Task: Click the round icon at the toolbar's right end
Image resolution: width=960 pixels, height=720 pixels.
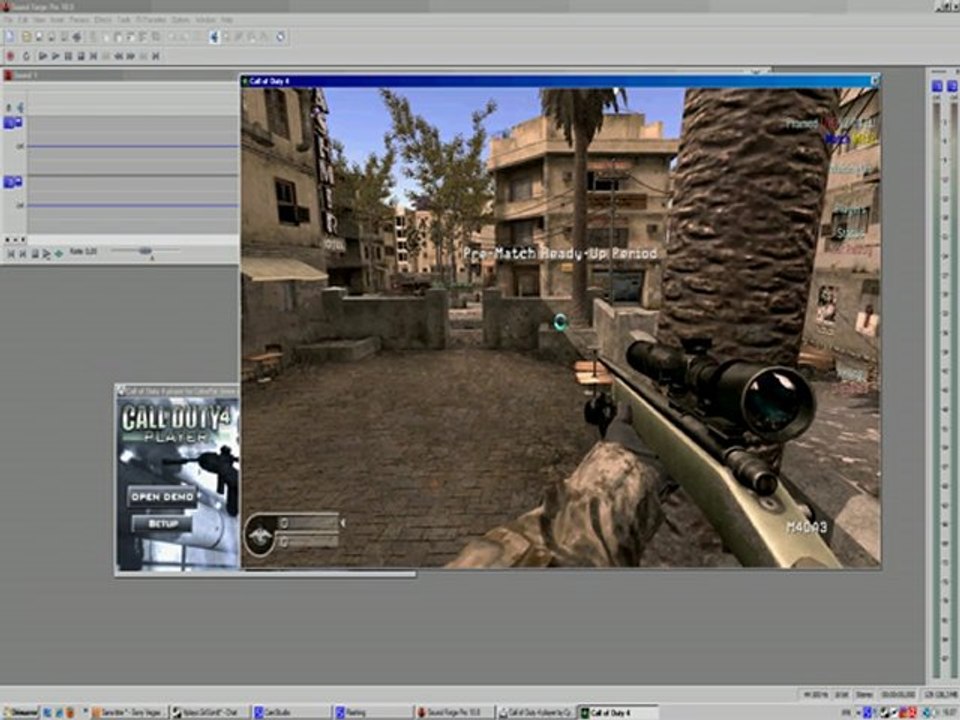Action: tap(280, 37)
